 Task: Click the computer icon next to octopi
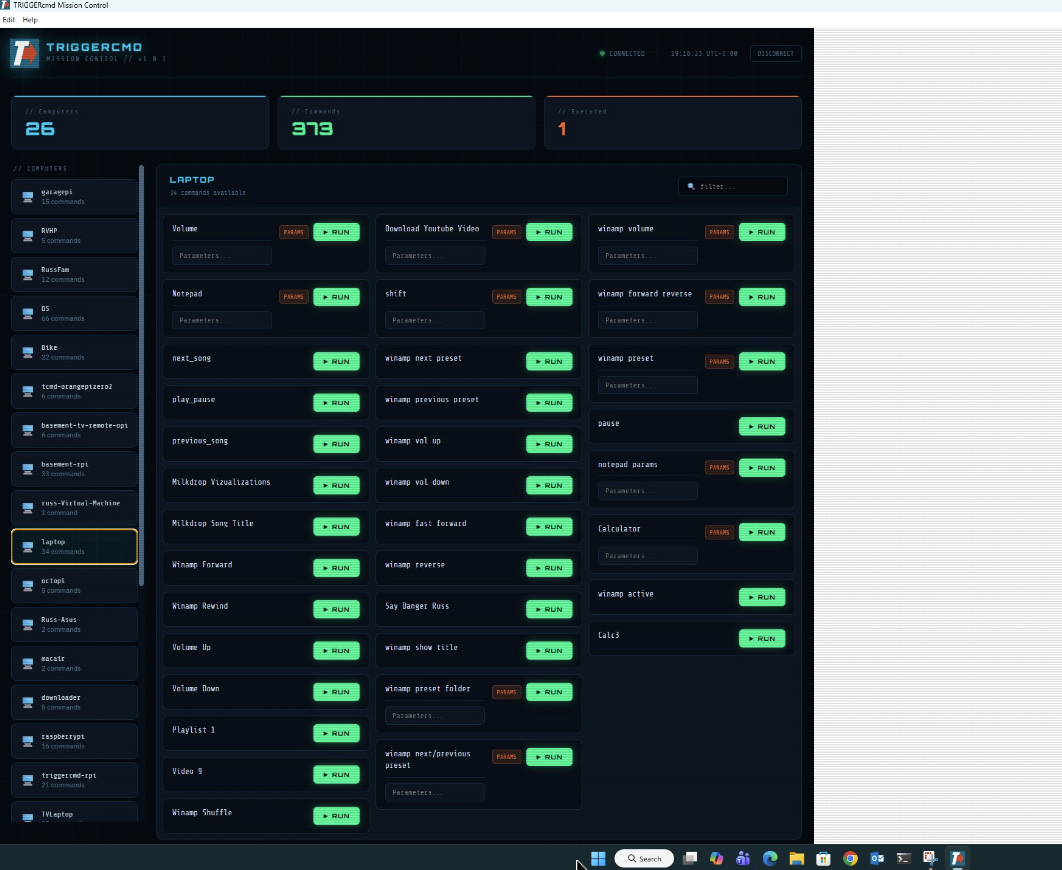point(28,586)
